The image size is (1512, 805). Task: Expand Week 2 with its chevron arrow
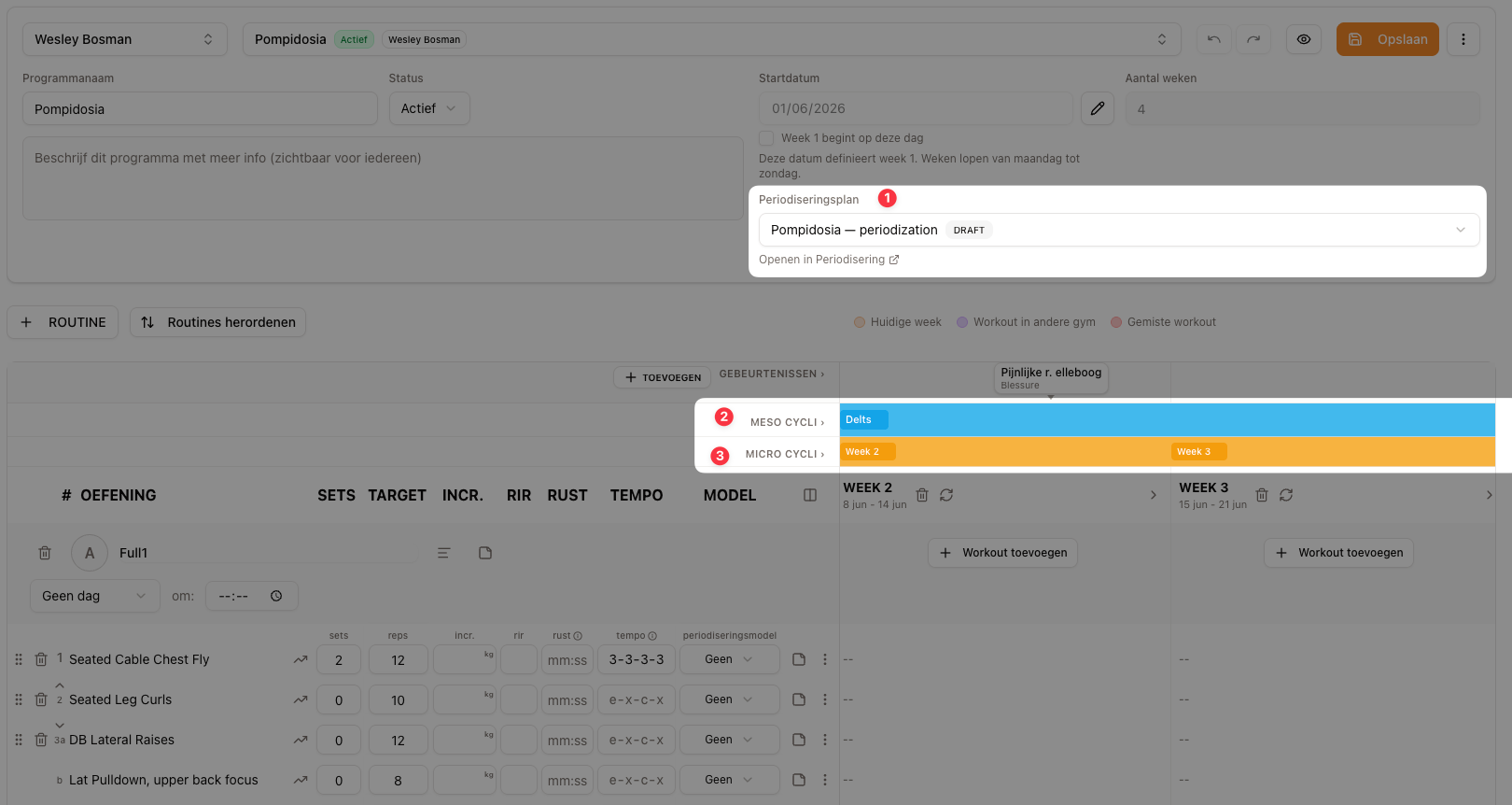tap(1154, 495)
